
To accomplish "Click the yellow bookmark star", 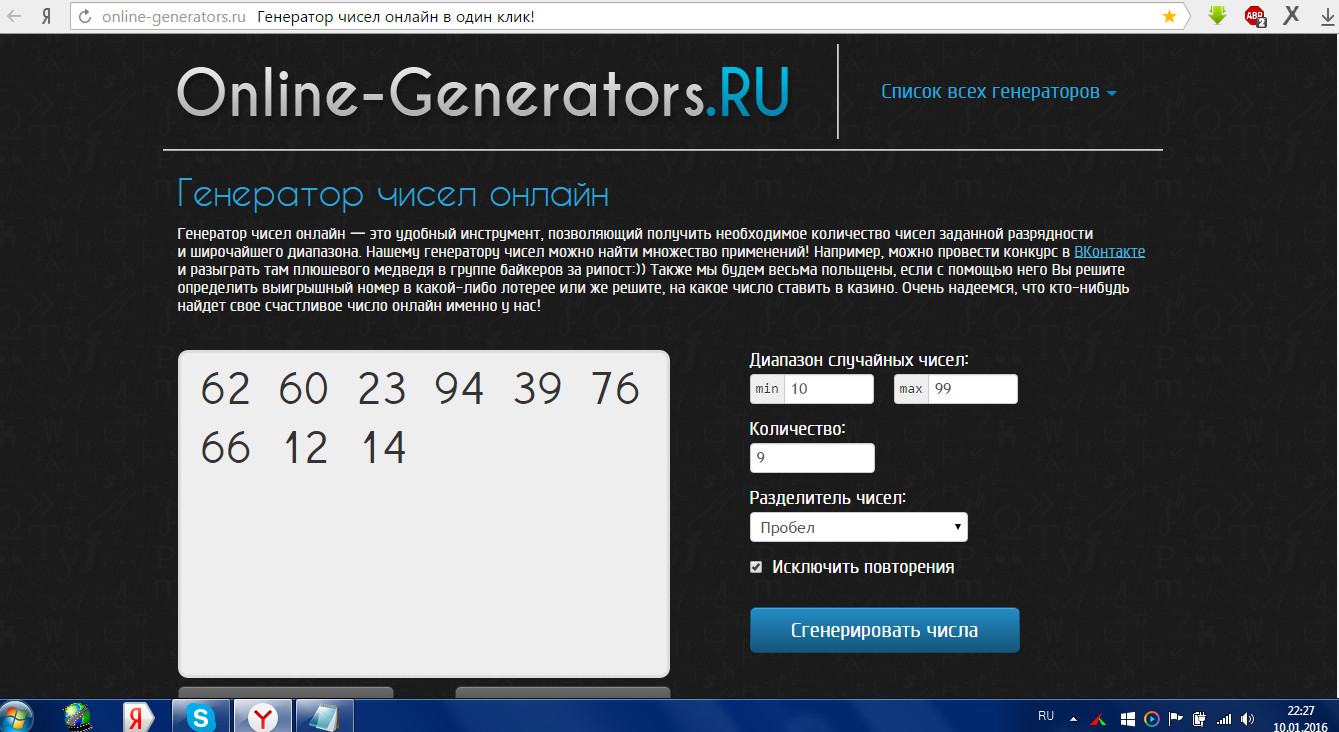I will coord(1169,17).
